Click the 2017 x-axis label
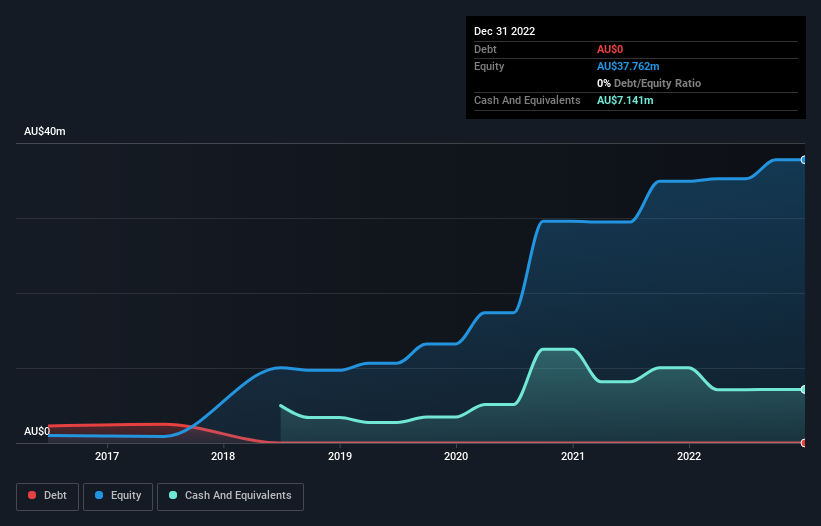821x526 pixels. [107, 456]
